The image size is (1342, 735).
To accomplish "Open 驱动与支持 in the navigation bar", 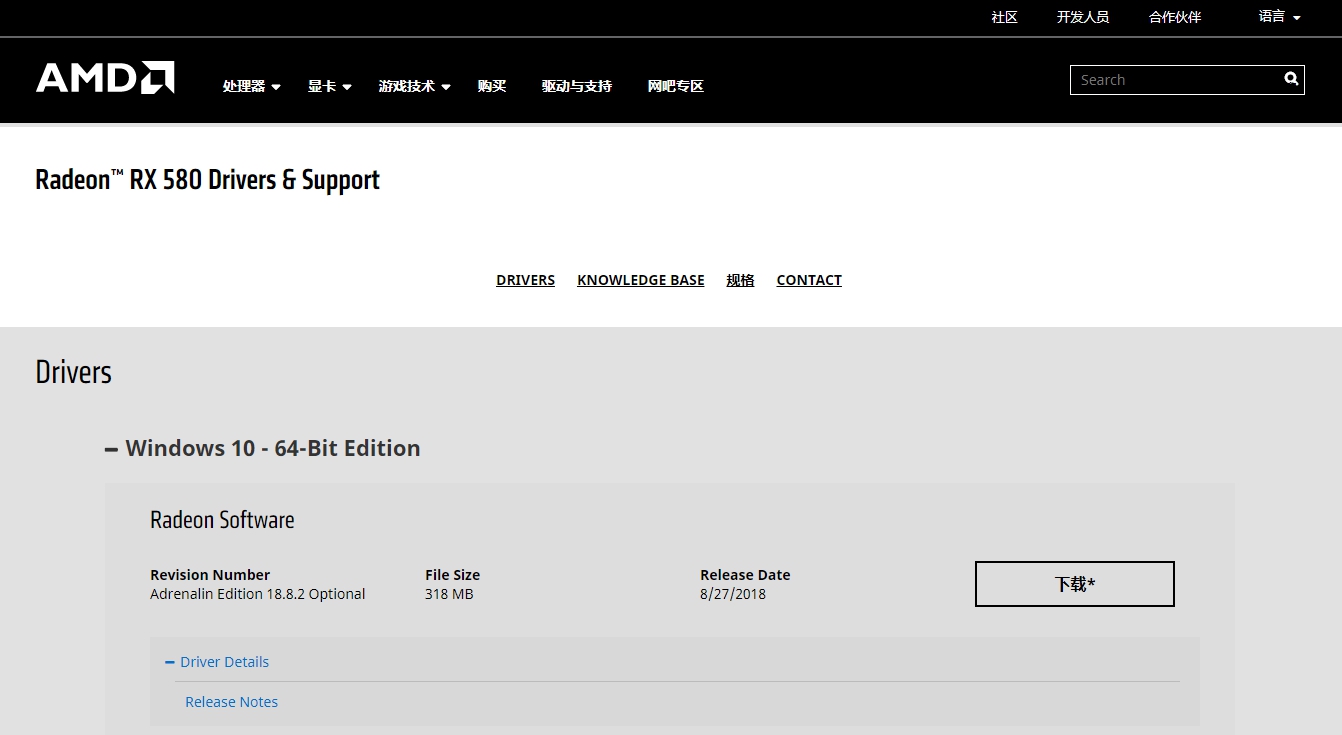I will tap(577, 87).
